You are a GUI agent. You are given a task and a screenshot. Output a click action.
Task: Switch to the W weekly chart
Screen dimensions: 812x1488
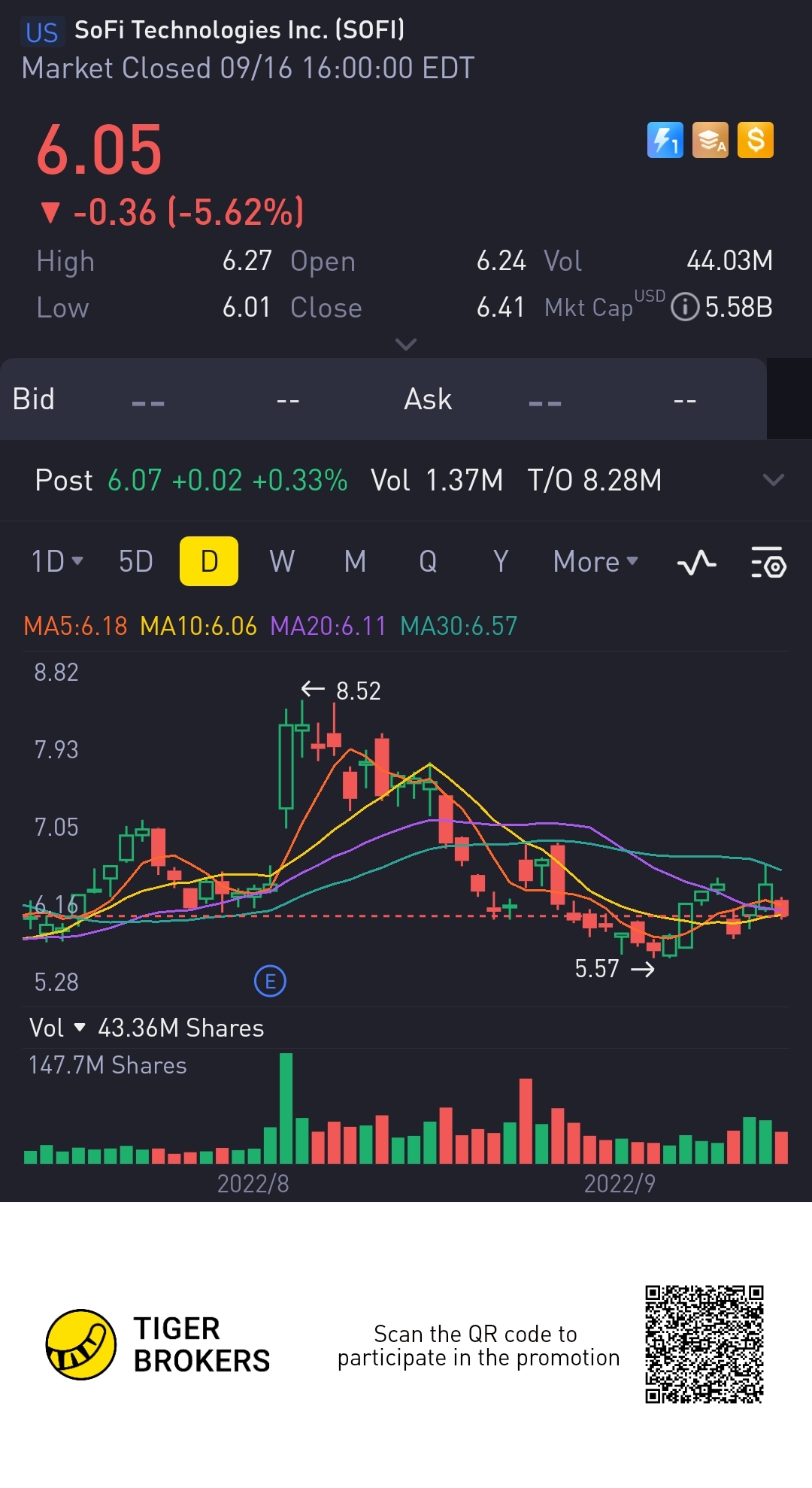282,561
